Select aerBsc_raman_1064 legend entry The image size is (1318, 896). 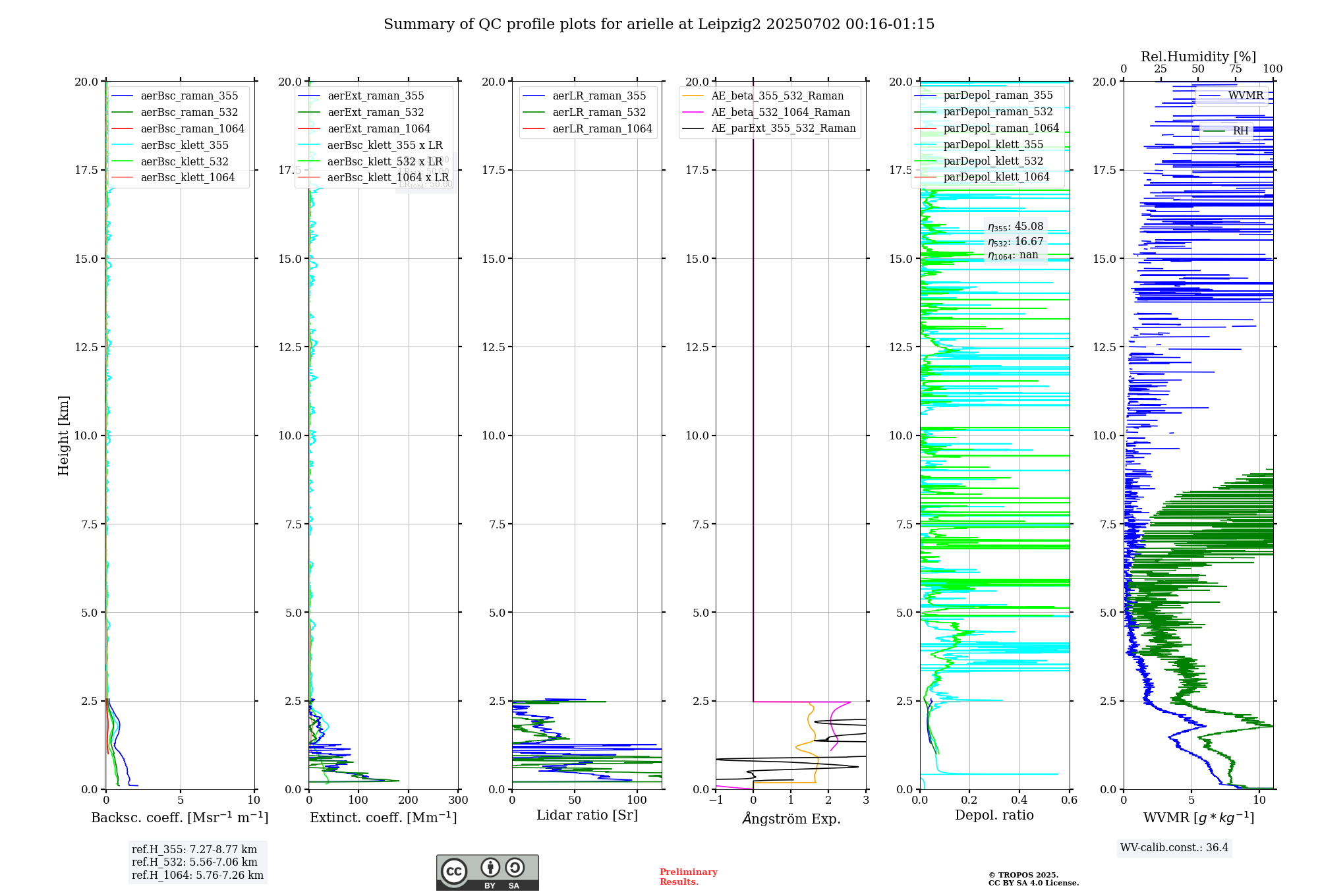point(178,129)
